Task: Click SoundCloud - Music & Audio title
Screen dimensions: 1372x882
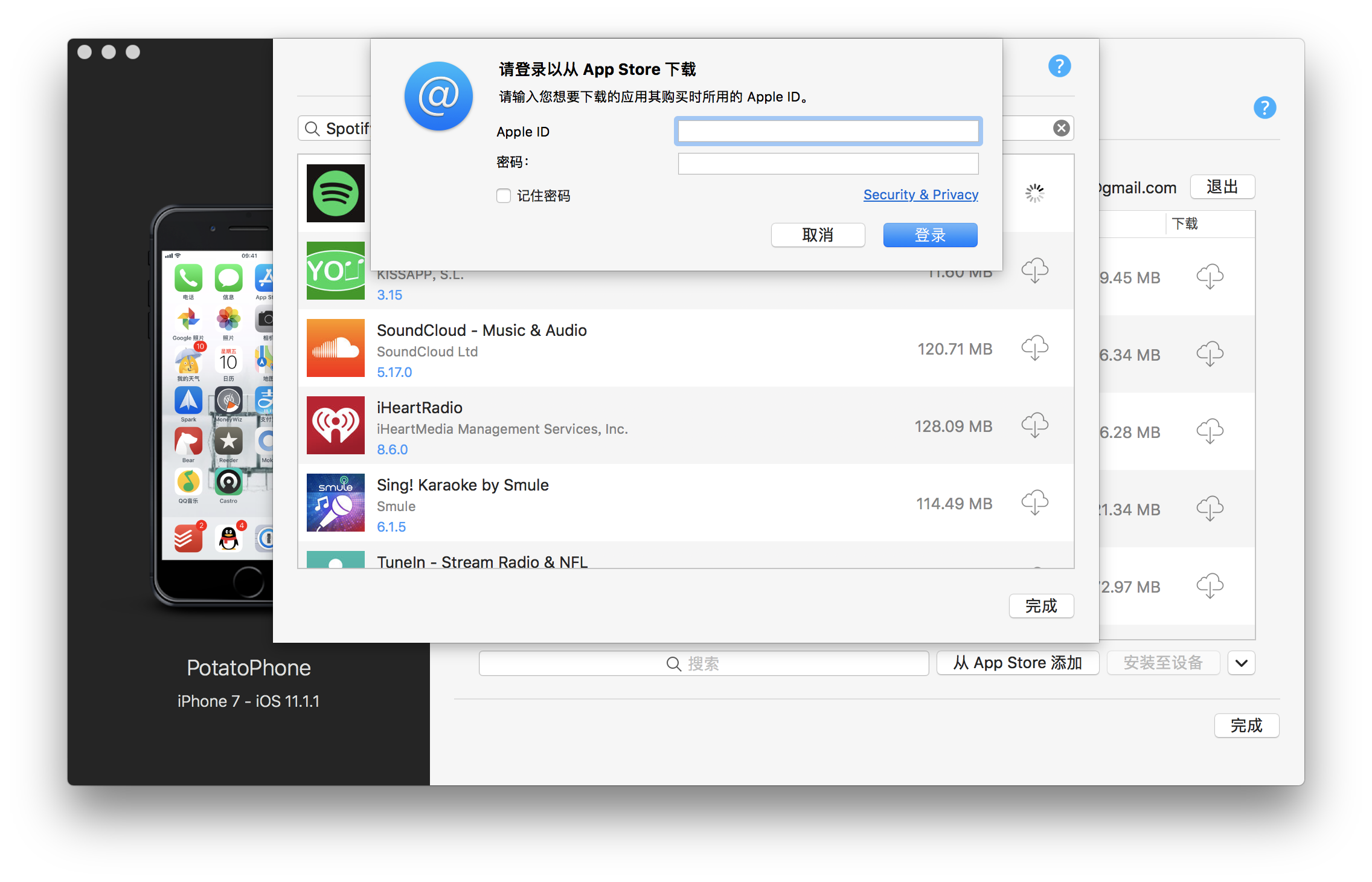Action: 482,330
